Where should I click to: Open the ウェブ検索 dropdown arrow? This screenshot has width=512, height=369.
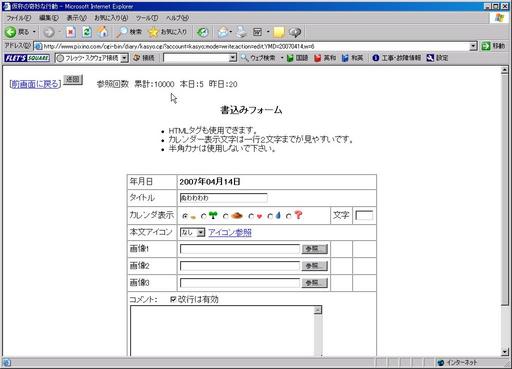(x=282, y=58)
